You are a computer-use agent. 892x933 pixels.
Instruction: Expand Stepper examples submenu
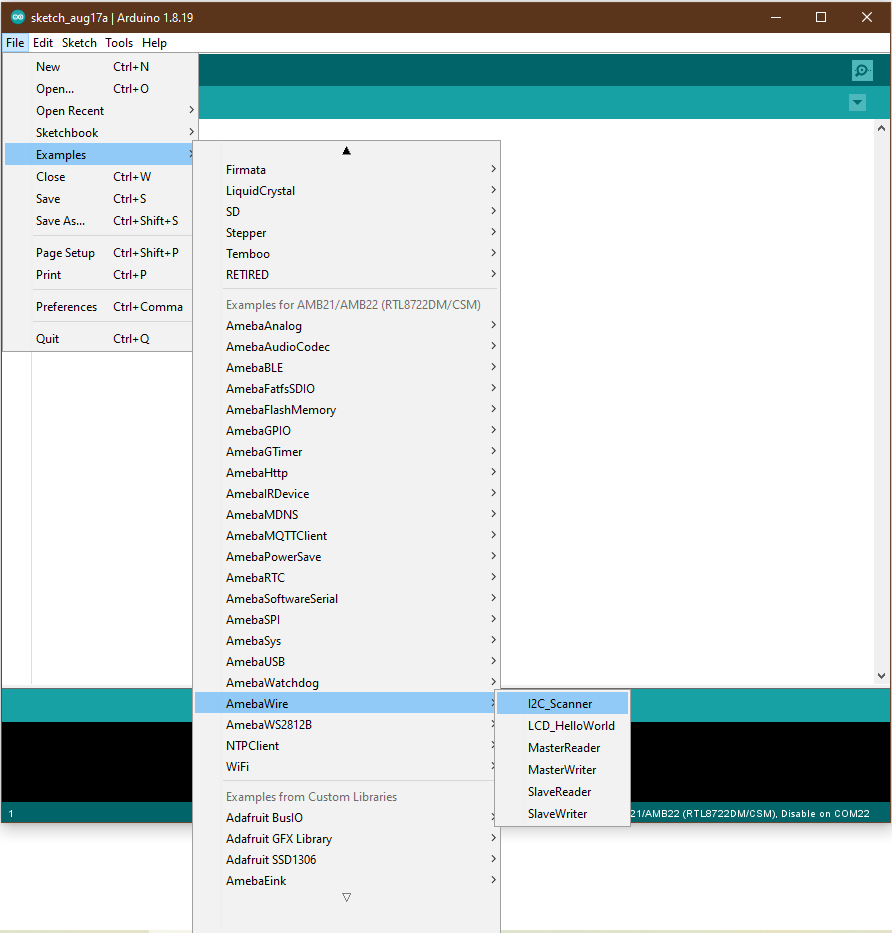(347, 233)
